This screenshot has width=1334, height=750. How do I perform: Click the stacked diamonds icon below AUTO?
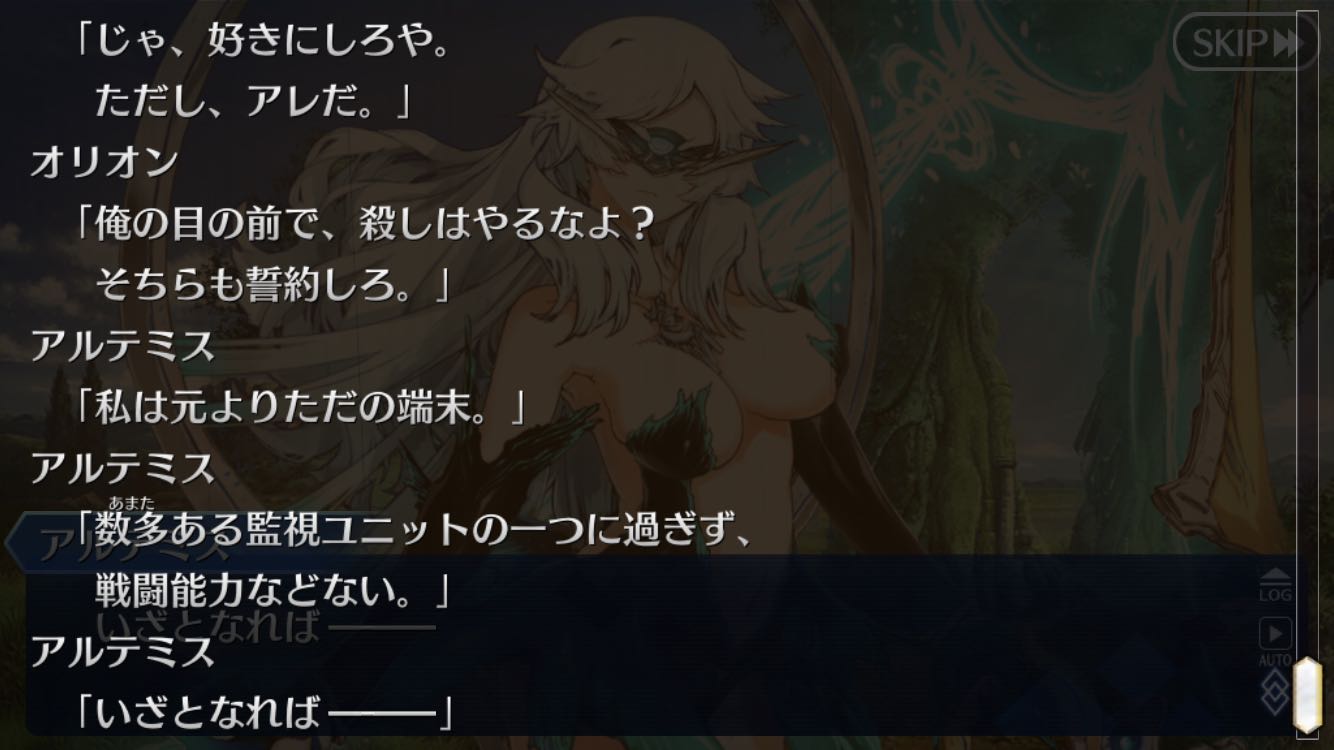click(x=1274, y=691)
